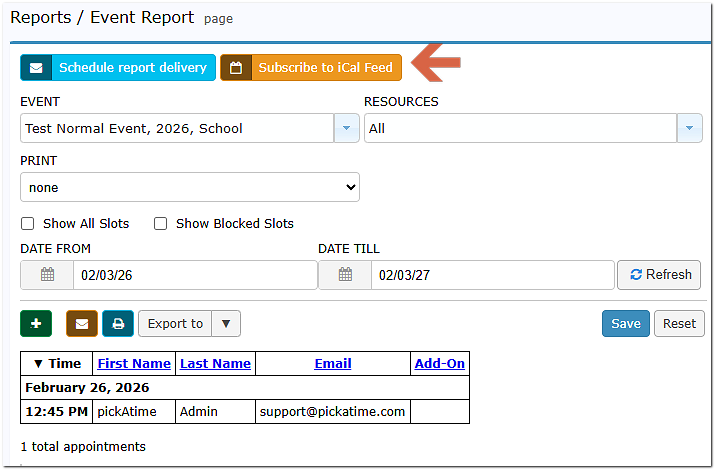Screen dimensions: 715x470
Task: Click the blue Save button
Action: [x=625, y=324]
